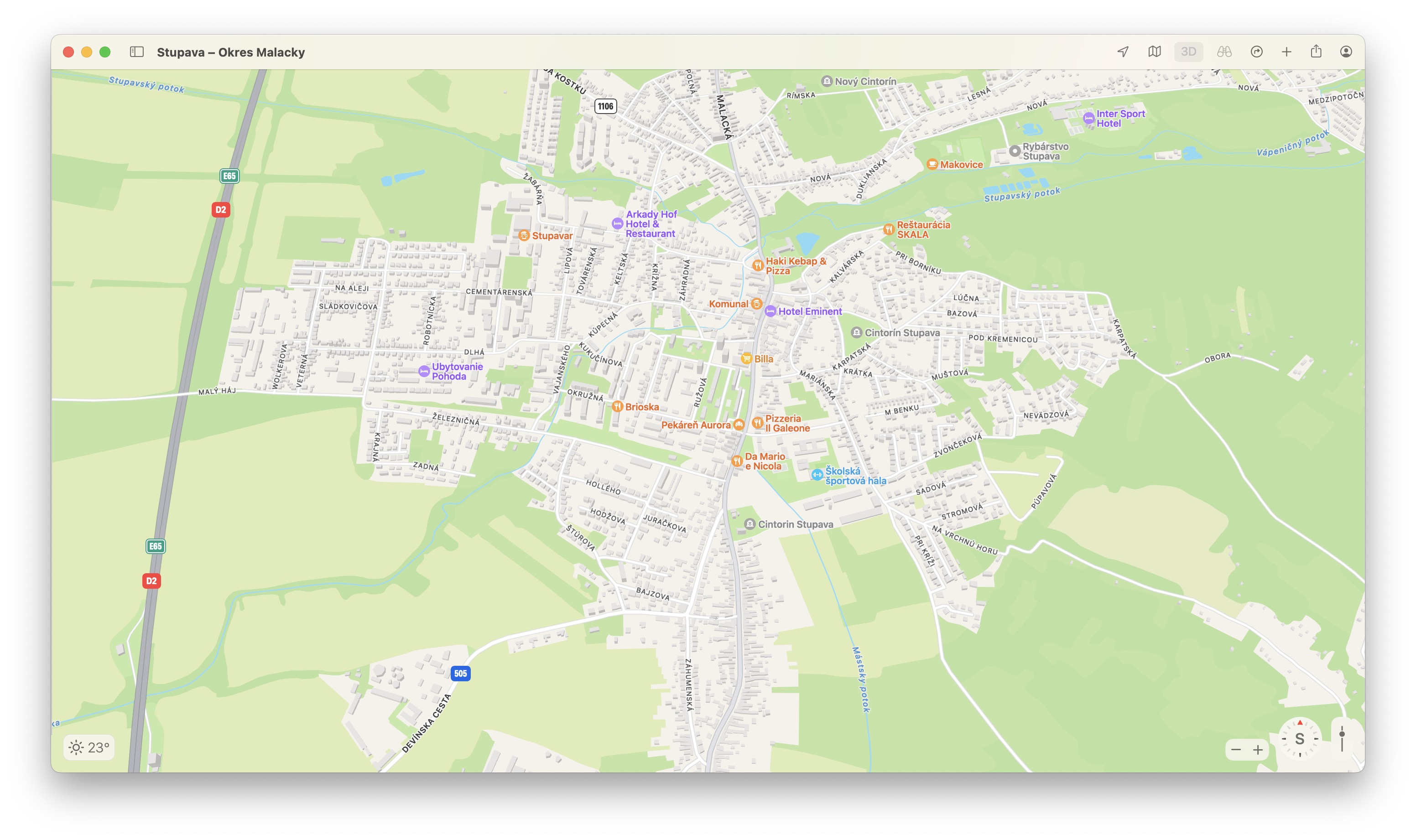
Task: Add a new pin using the plus icon
Action: point(1286,52)
